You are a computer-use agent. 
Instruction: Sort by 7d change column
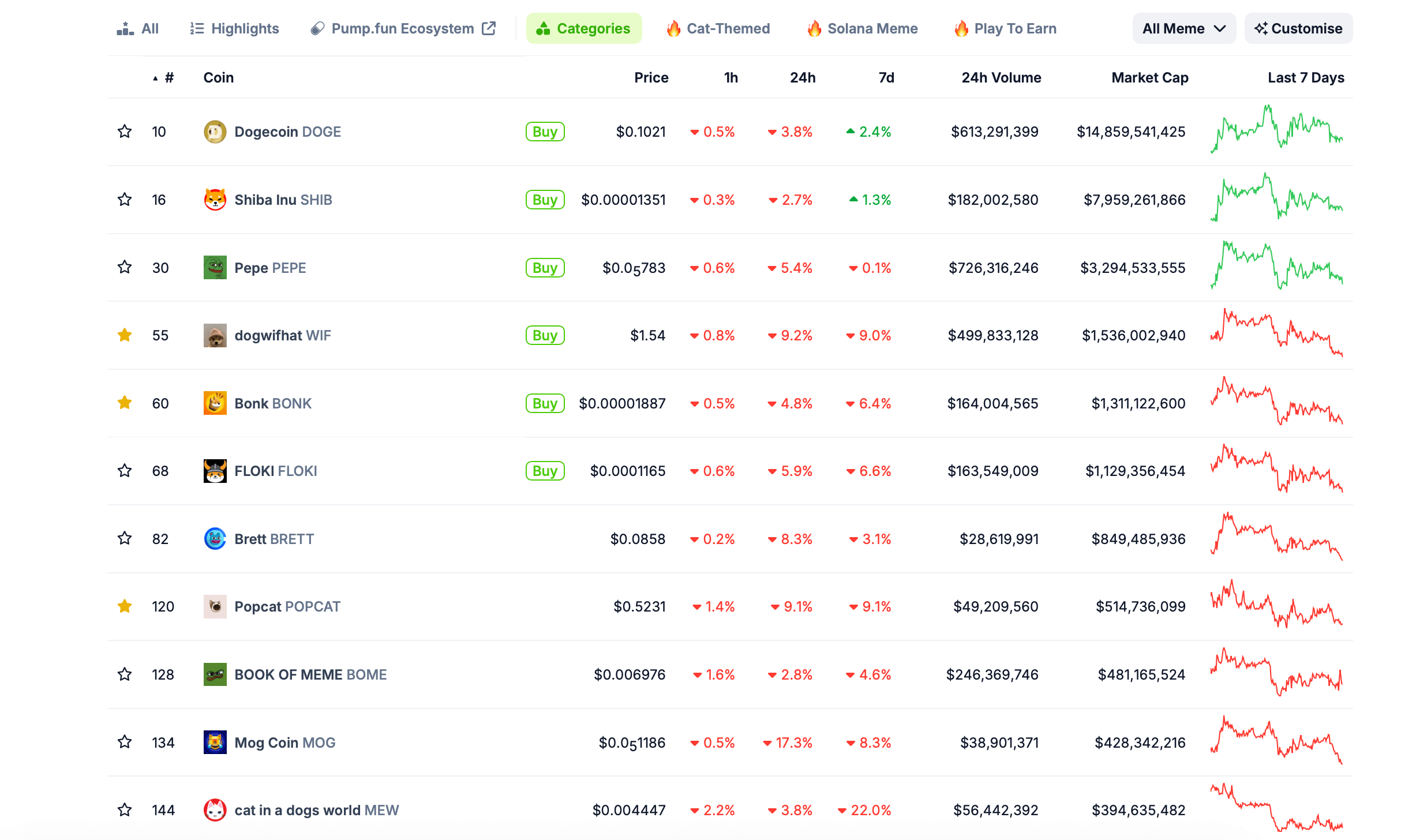point(886,78)
